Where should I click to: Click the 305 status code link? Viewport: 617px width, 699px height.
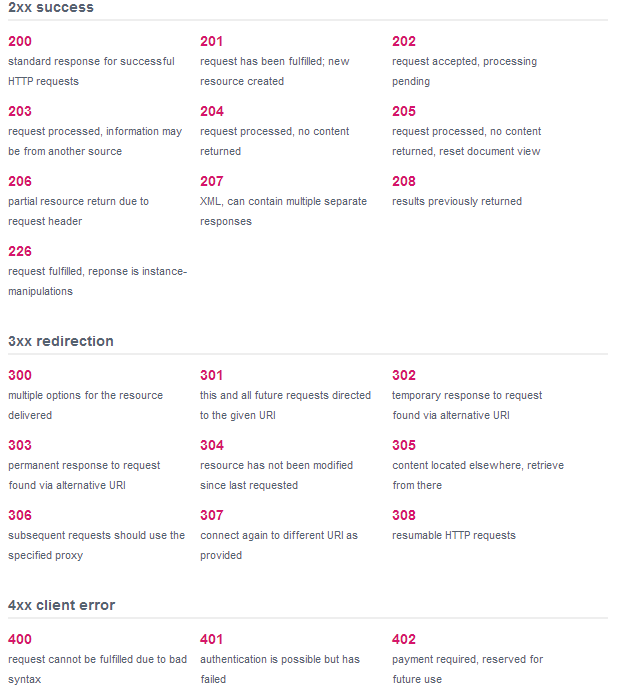tap(404, 445)
